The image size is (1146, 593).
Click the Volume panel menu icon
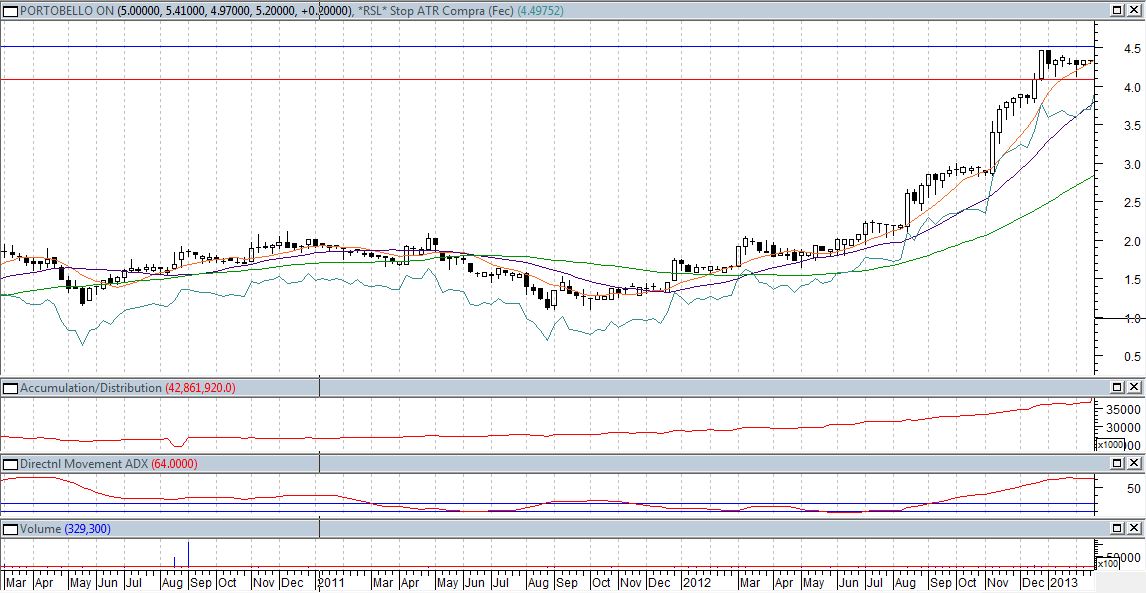9,527
